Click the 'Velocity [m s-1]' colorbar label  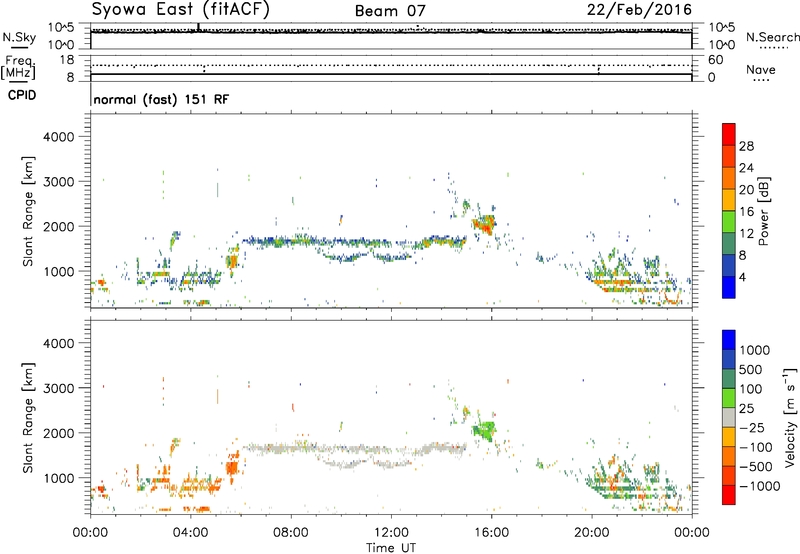(790, 417)
